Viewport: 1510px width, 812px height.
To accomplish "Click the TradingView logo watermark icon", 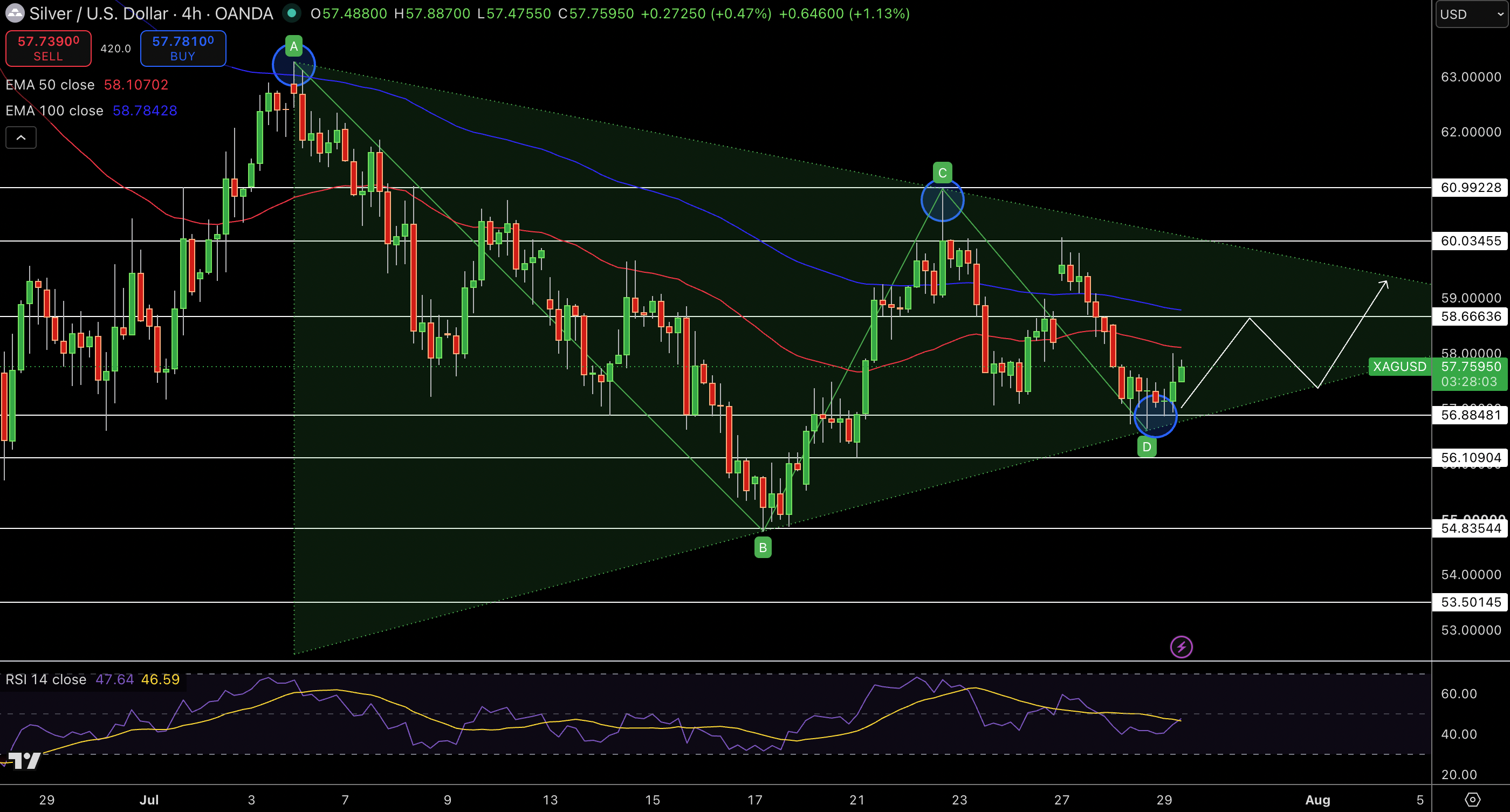I will 25,760.
